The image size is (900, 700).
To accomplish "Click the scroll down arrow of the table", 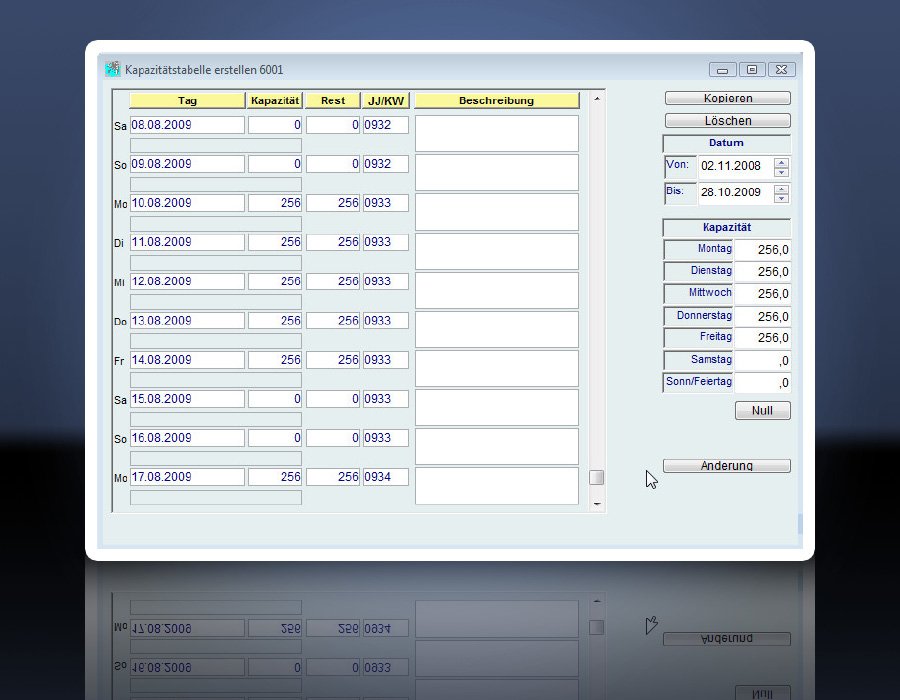I will click(x=597, y=504).
